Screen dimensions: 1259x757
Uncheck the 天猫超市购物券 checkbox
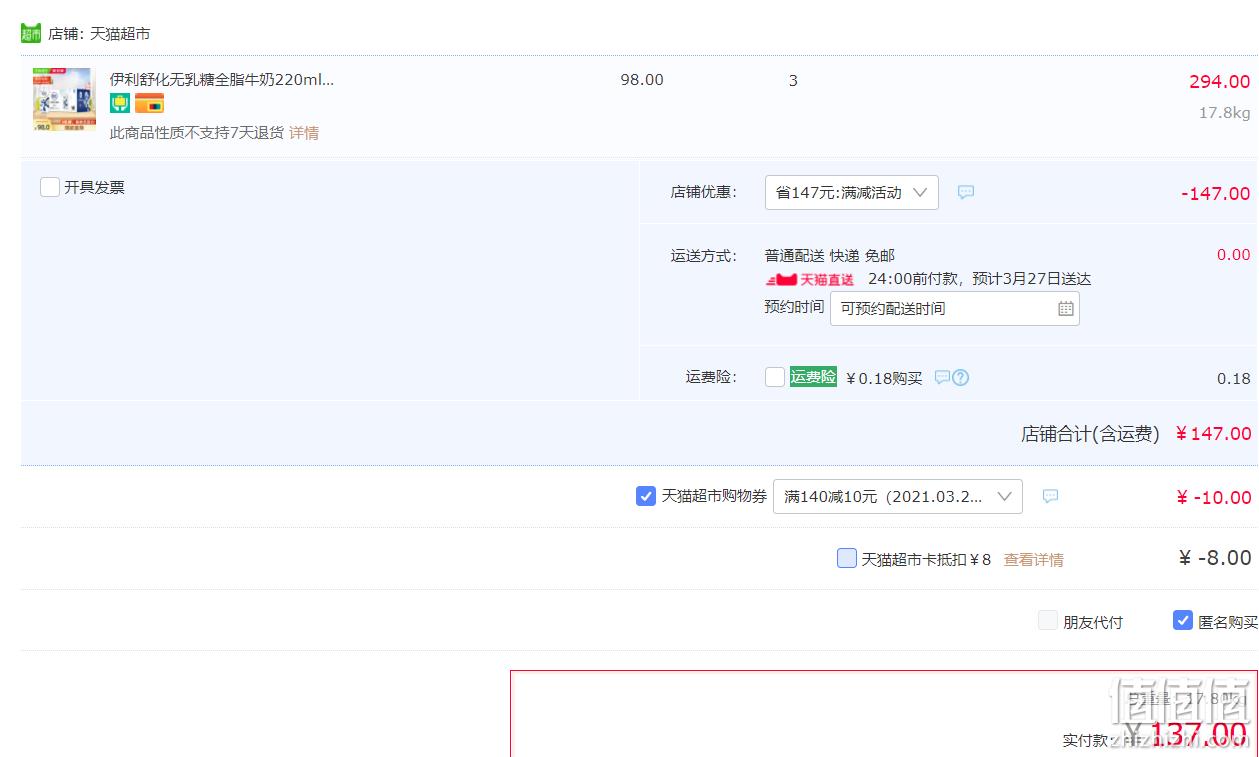[x=646, y=495]
